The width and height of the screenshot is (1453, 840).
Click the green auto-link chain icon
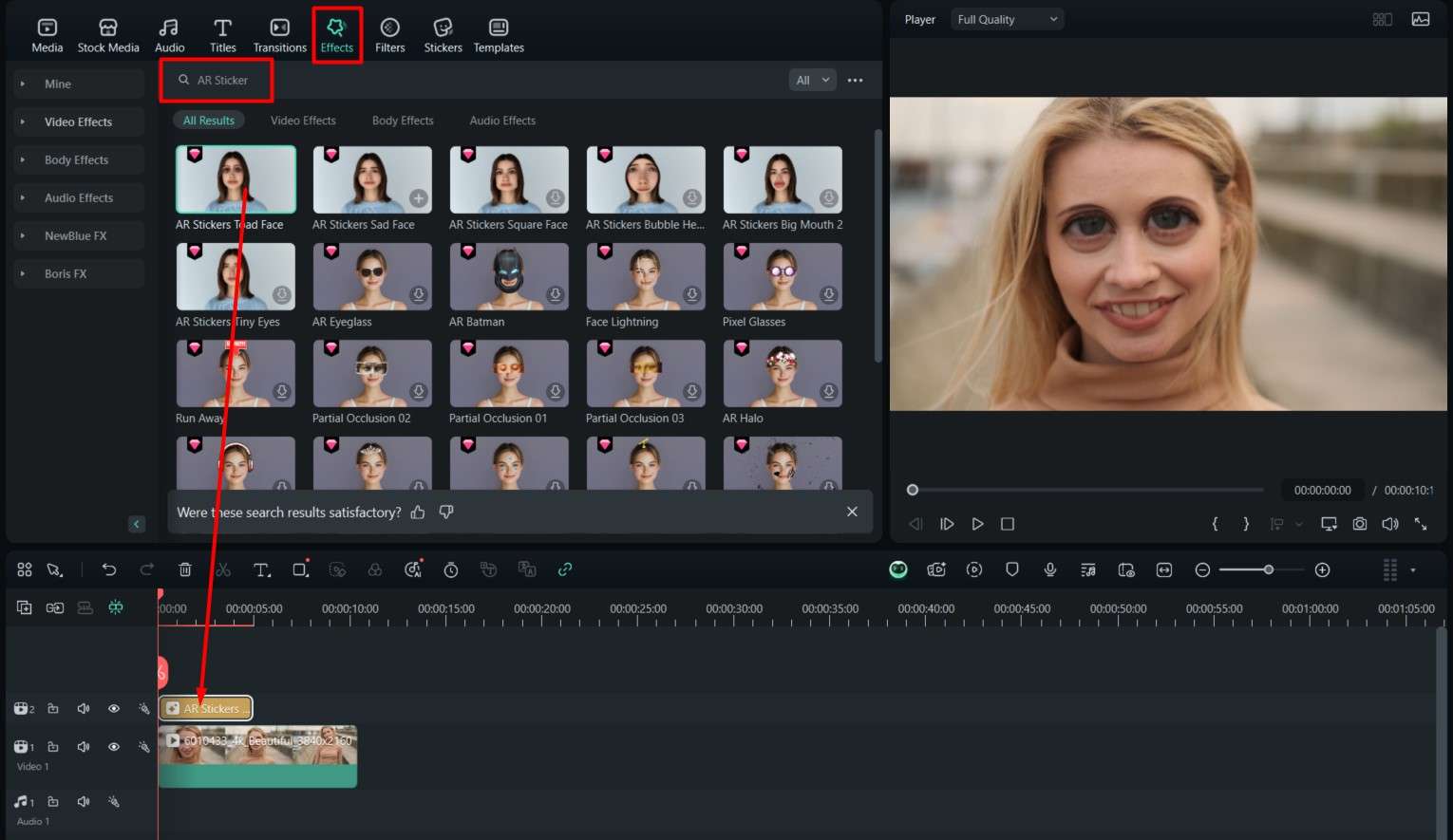(565, 569)
